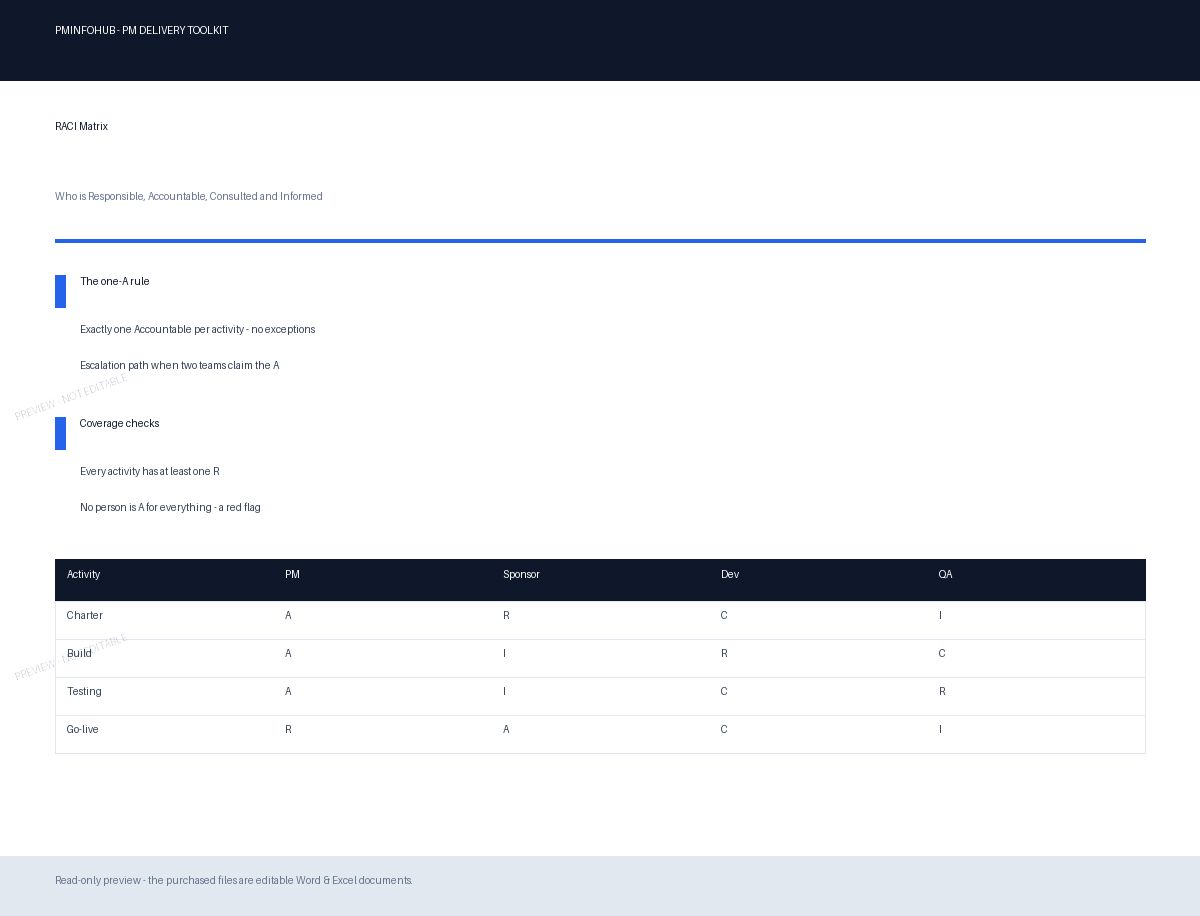Select the "C" under QA in Build row
The width and height of the screenshot is (1200, 916).
coord(942,654)
